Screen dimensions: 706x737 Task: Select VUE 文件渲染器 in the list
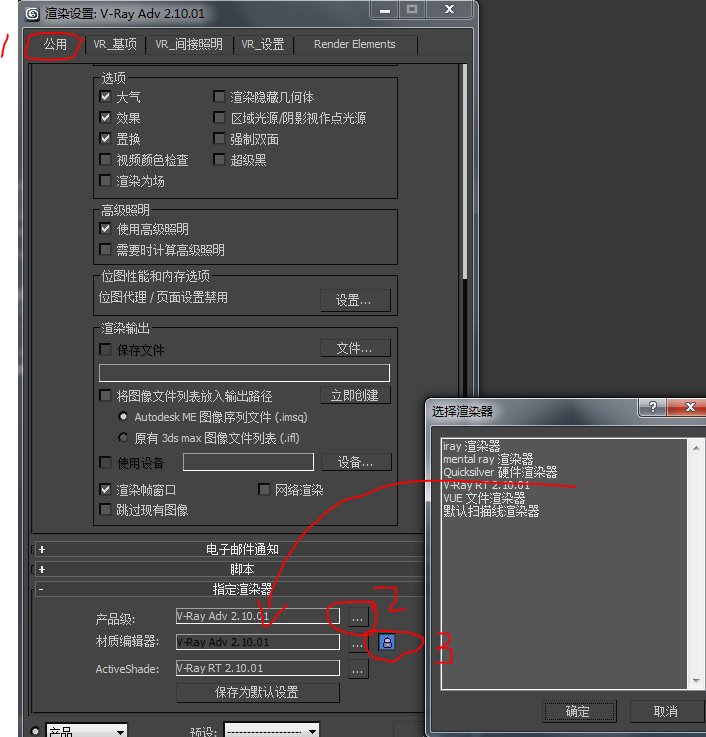point(484,498)
